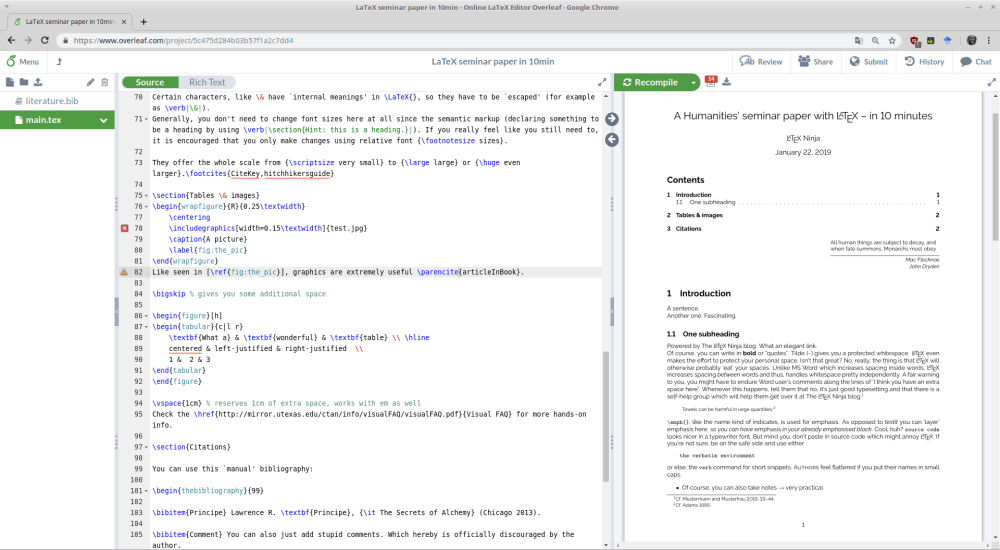Open the History panel
This screenshot has height=550, width=1000.
point(923,61)
